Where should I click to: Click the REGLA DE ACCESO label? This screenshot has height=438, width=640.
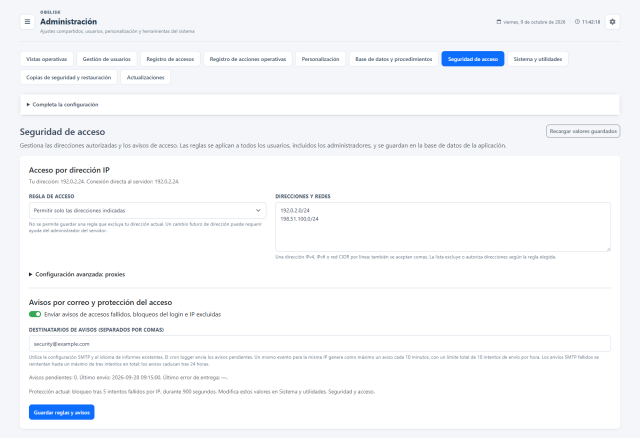tap(51, 196)
